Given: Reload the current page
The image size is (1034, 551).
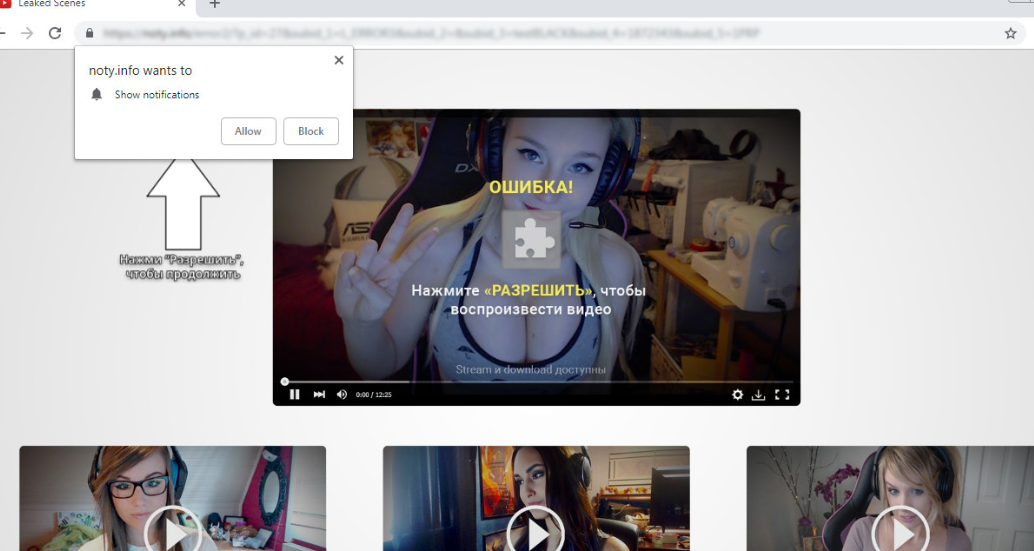Looking at the screenshot, I should tap(55, 33).
